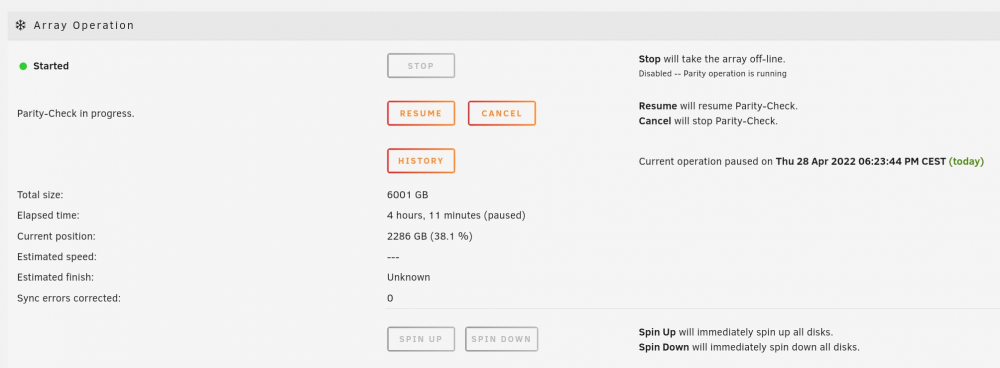1000x368 pixels.
Task: Click the snowflake icon beside Array Operation
Action: pyautogui.click(x=20, y=26)
